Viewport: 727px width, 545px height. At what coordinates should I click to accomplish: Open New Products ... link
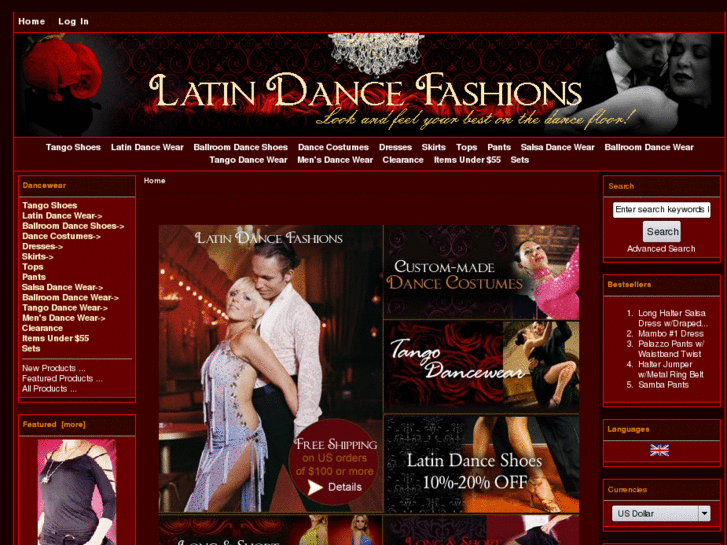pos(53,368)
